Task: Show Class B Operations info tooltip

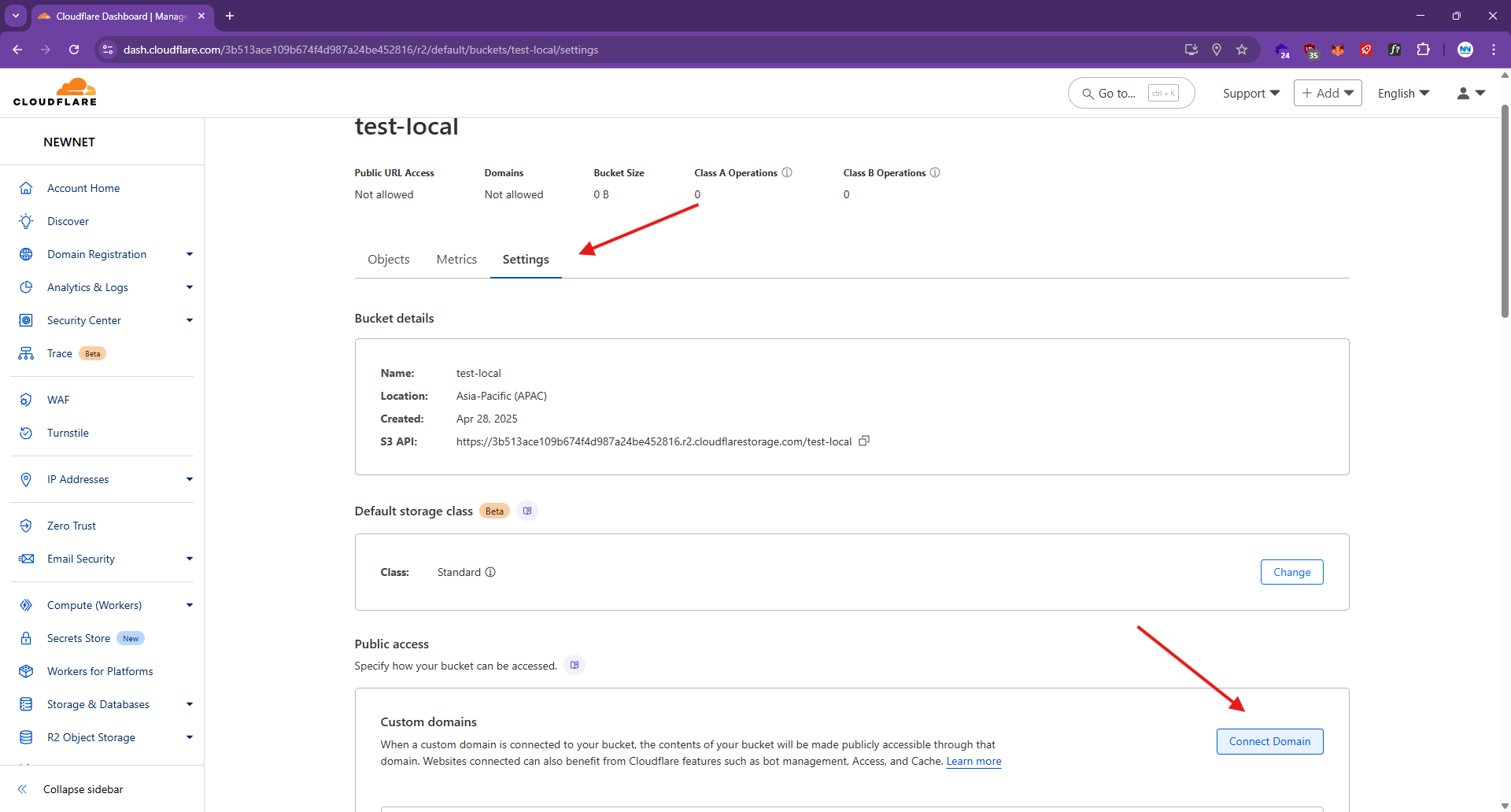Action: (935, 172)
